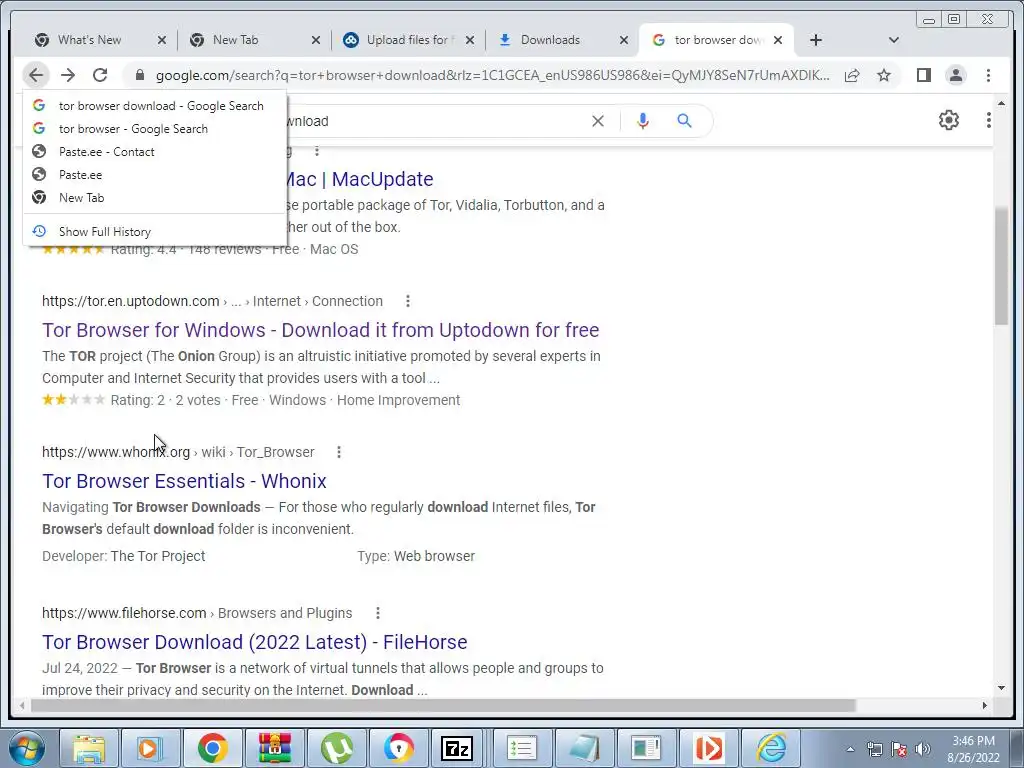Open Tor Browser Download FileHorse link

click(x=255, y=642)
